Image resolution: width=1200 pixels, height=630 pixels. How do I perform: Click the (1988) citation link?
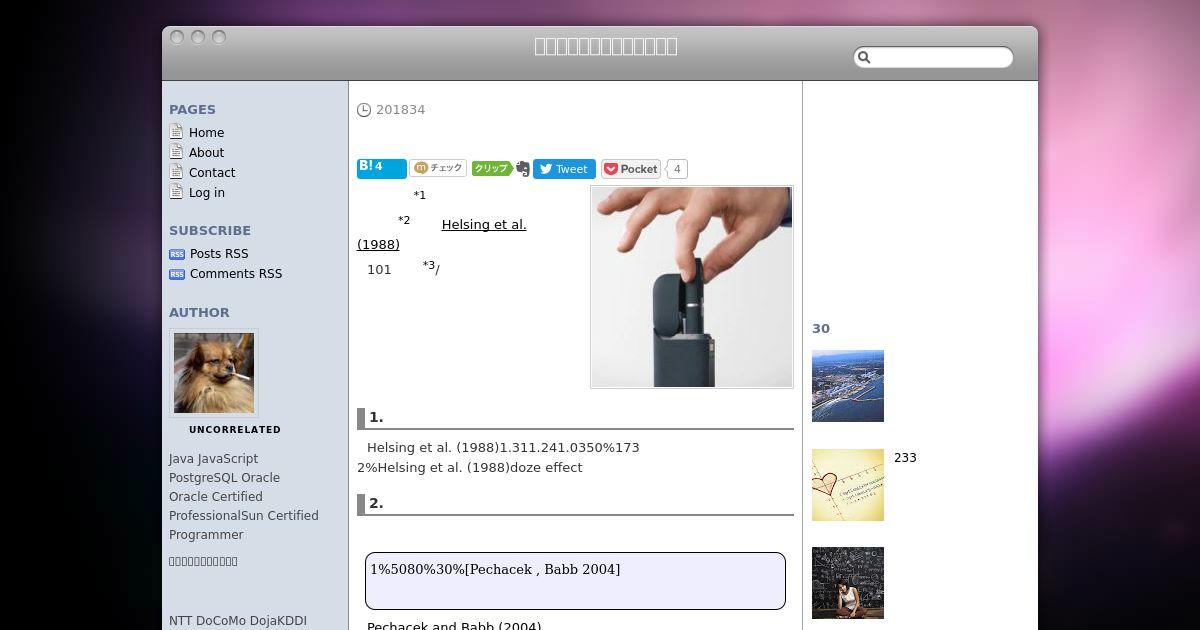(378, 245)
